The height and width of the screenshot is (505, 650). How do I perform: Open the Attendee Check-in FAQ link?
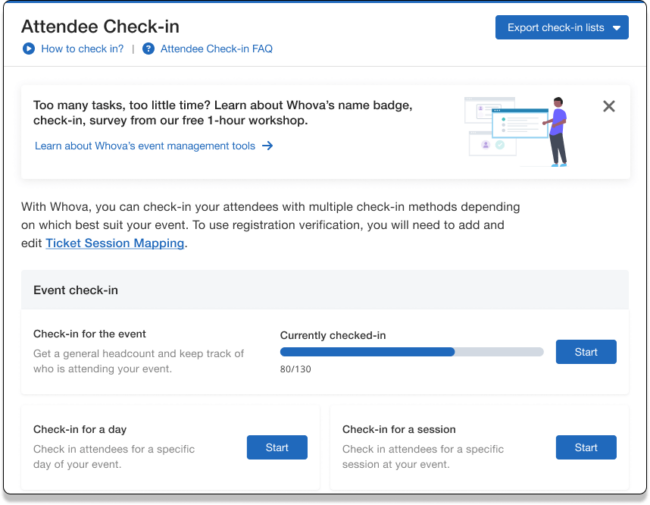[x=216, y=48]
